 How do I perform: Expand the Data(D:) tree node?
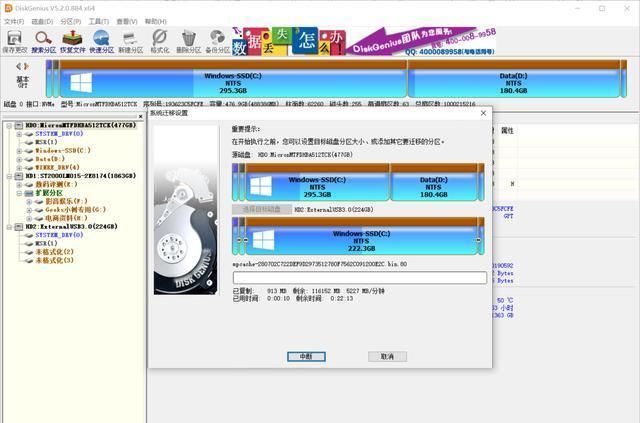[19, 159]
